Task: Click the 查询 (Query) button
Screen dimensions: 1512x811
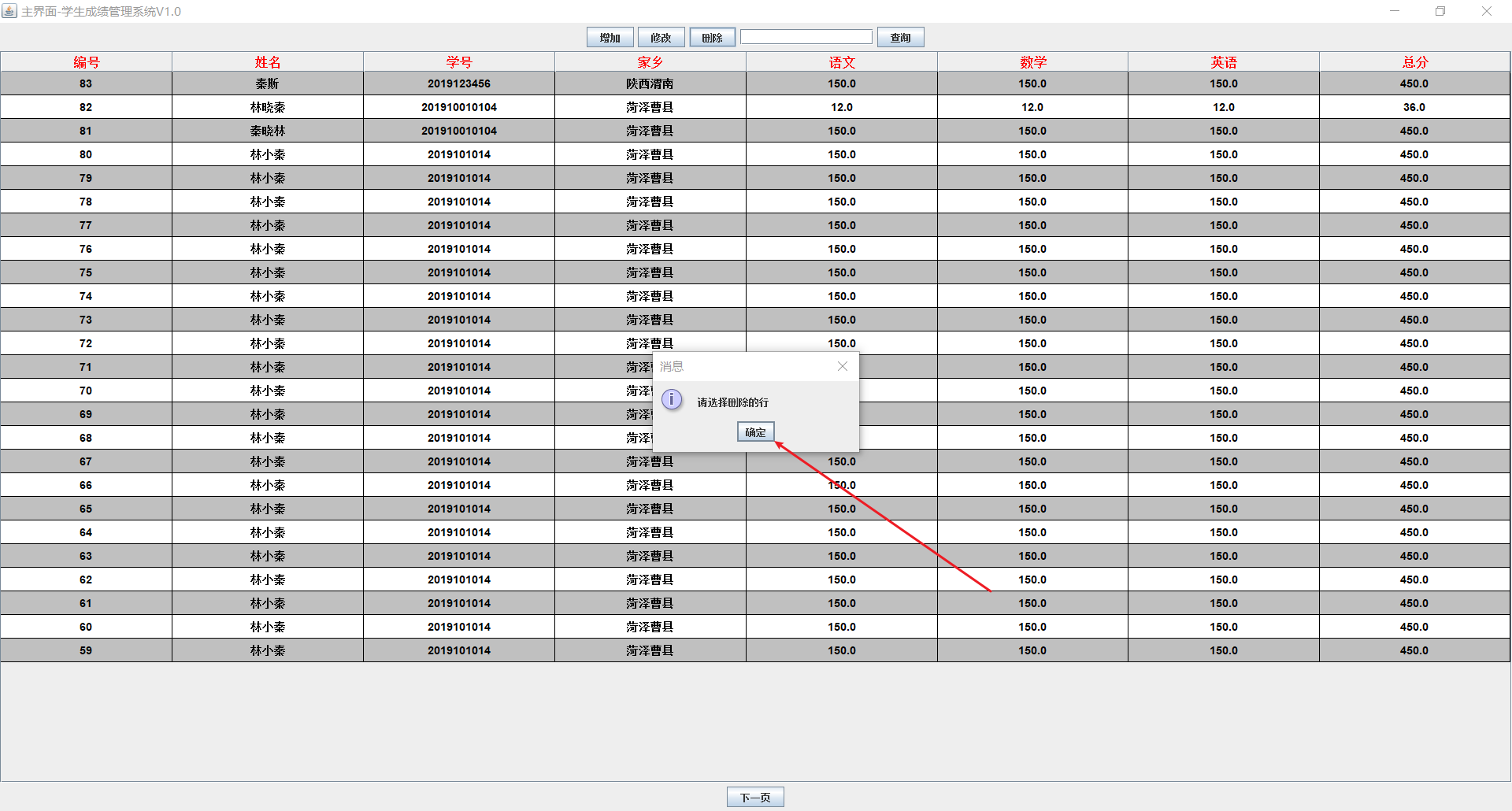Action: pos(900,38)
